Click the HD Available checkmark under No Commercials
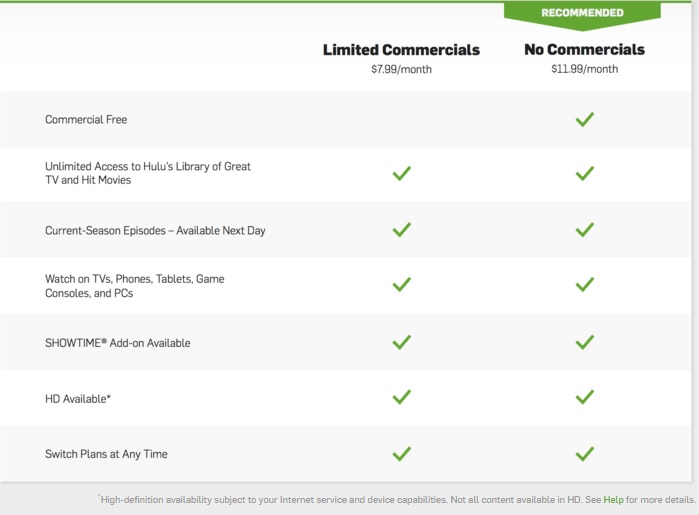Viewport: 699px width, 515px height. tap(584, 397)
